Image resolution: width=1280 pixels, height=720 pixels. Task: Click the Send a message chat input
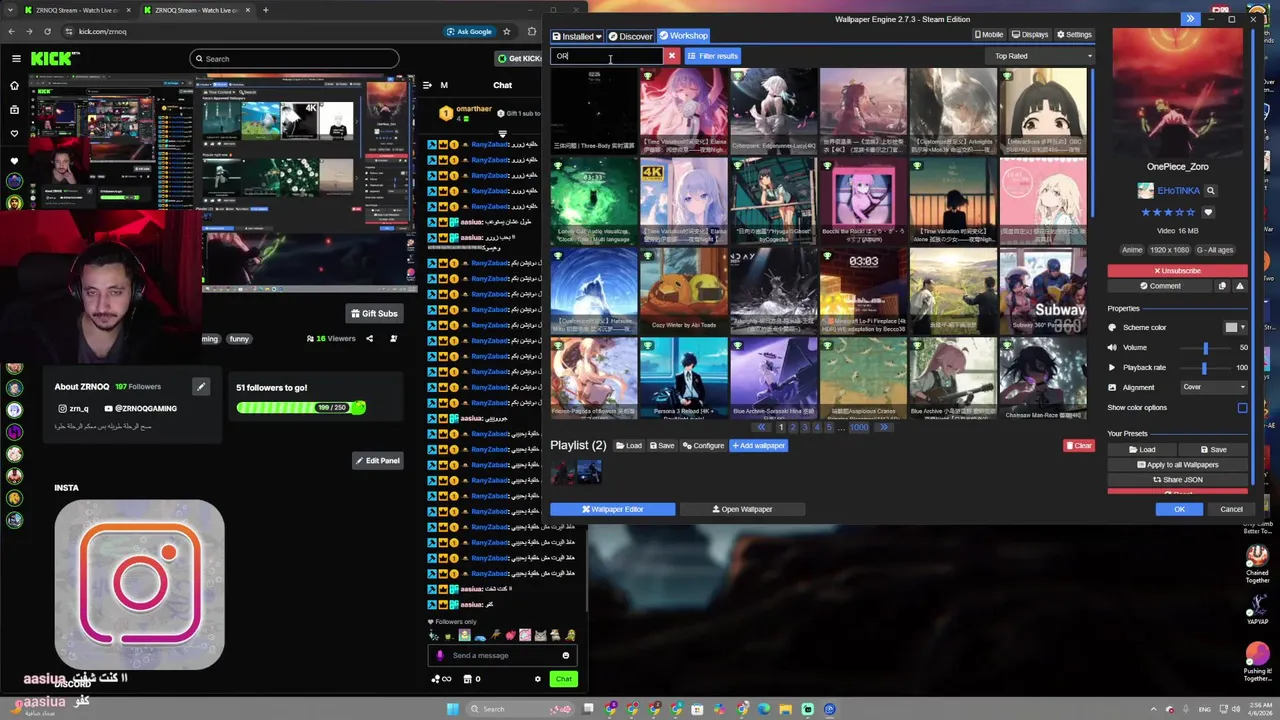(502, 656)
